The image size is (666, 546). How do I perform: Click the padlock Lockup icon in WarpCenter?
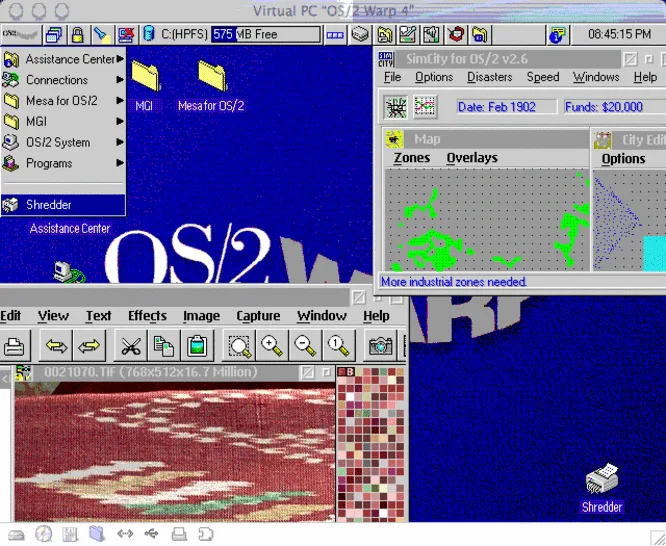click(78, 34)
